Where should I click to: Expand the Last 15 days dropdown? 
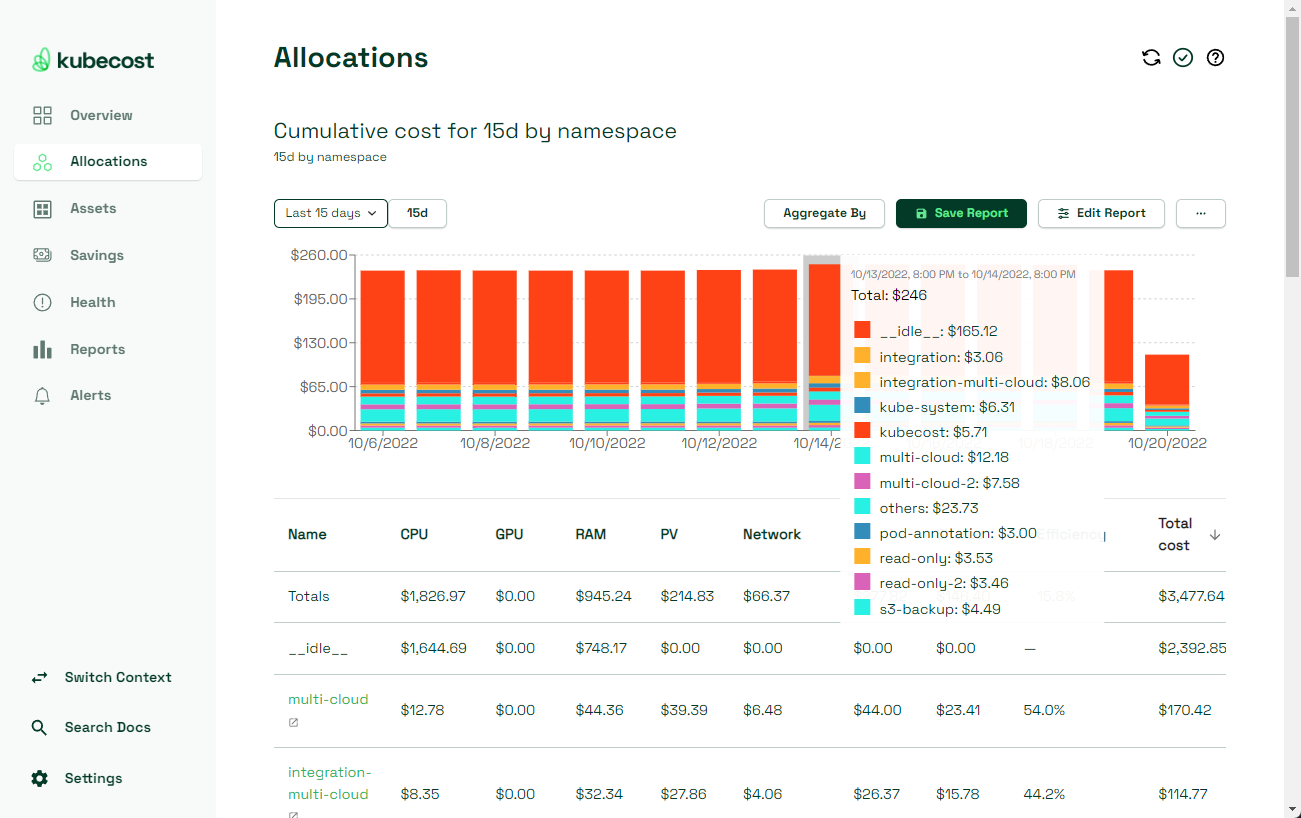click(331, 213)
